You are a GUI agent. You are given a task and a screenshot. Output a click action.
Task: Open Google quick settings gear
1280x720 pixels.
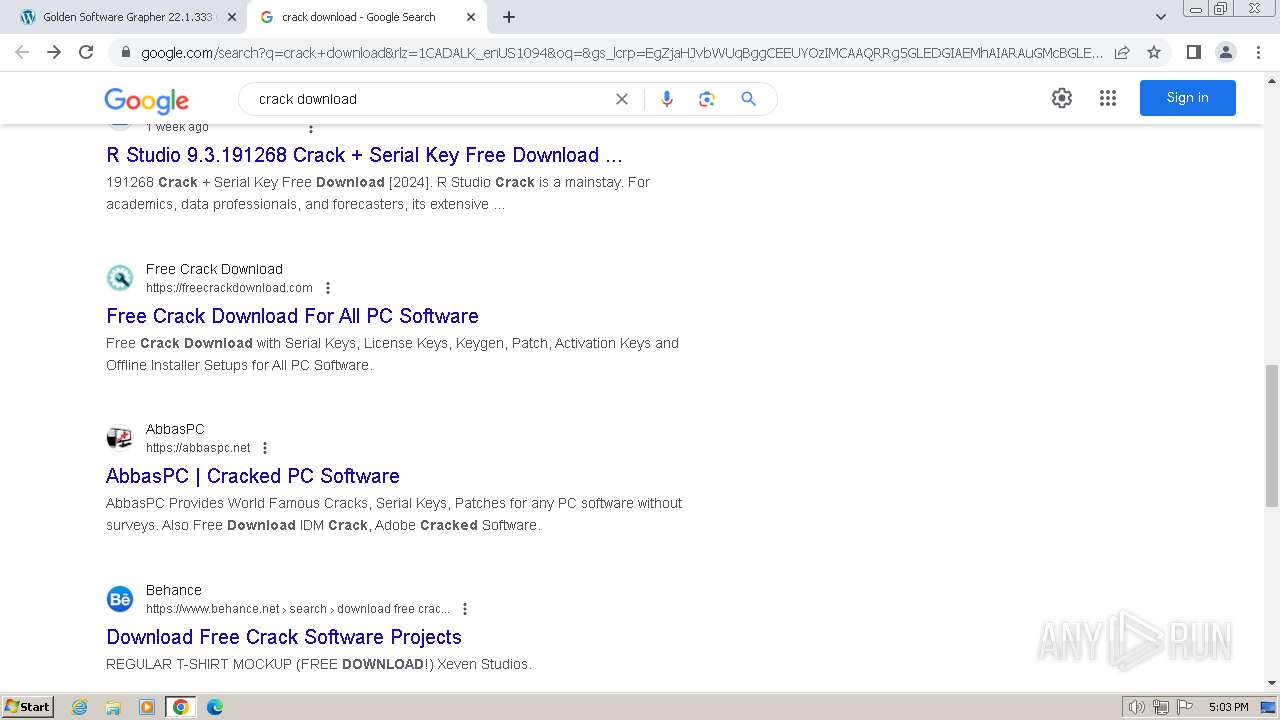click(1062, 98)
